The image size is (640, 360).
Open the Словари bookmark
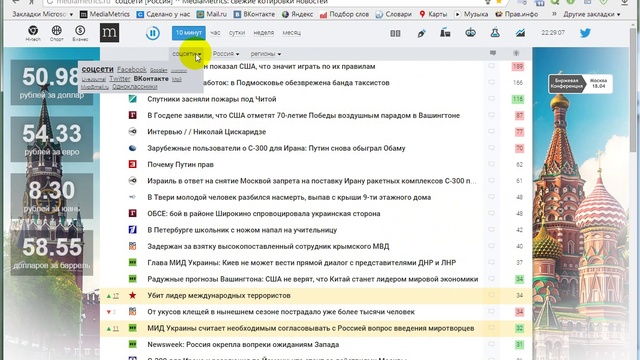coord(393,14)
